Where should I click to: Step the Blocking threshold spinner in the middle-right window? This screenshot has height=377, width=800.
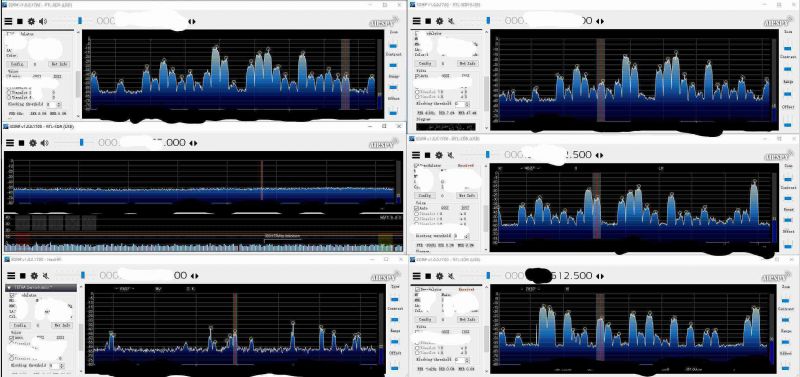click(x=466, y=236)
